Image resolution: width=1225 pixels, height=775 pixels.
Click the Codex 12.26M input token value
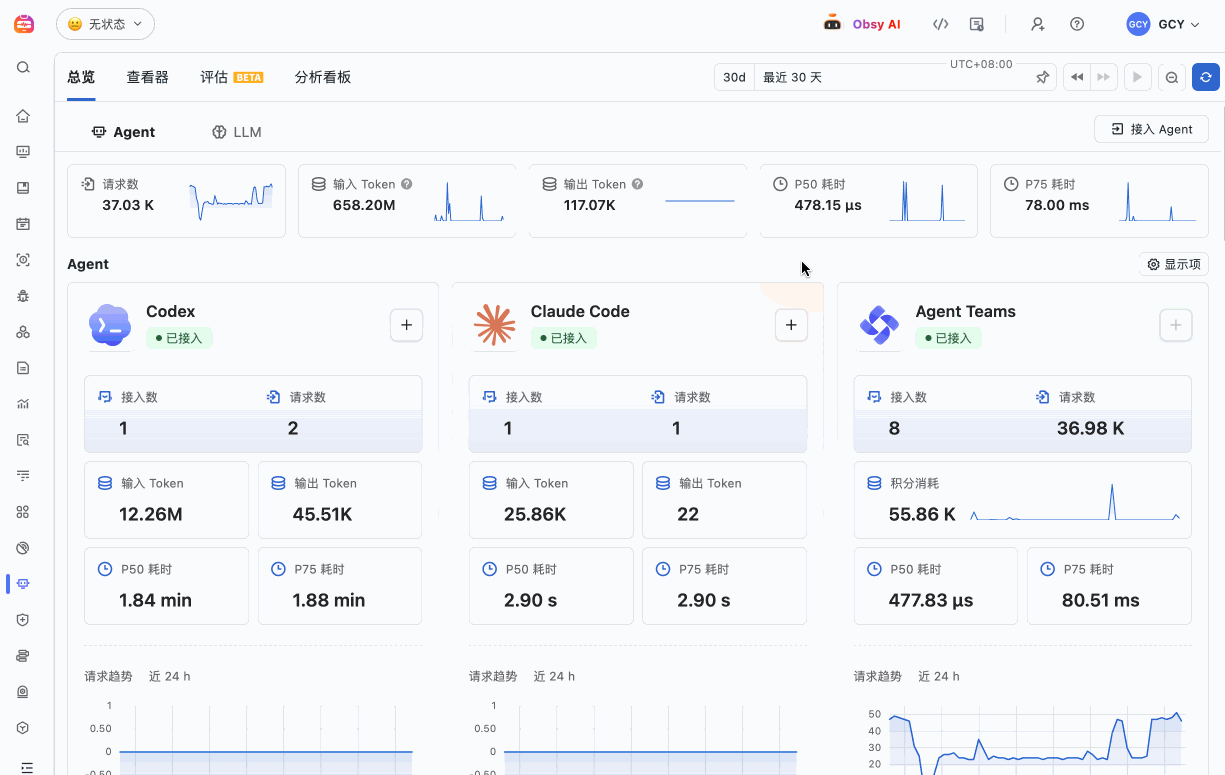click(150, 514)
